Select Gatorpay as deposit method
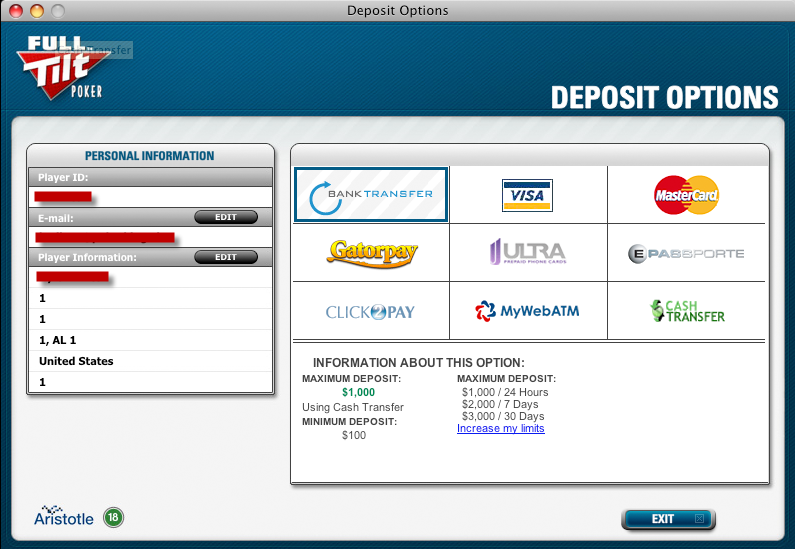 pos(371,253)
